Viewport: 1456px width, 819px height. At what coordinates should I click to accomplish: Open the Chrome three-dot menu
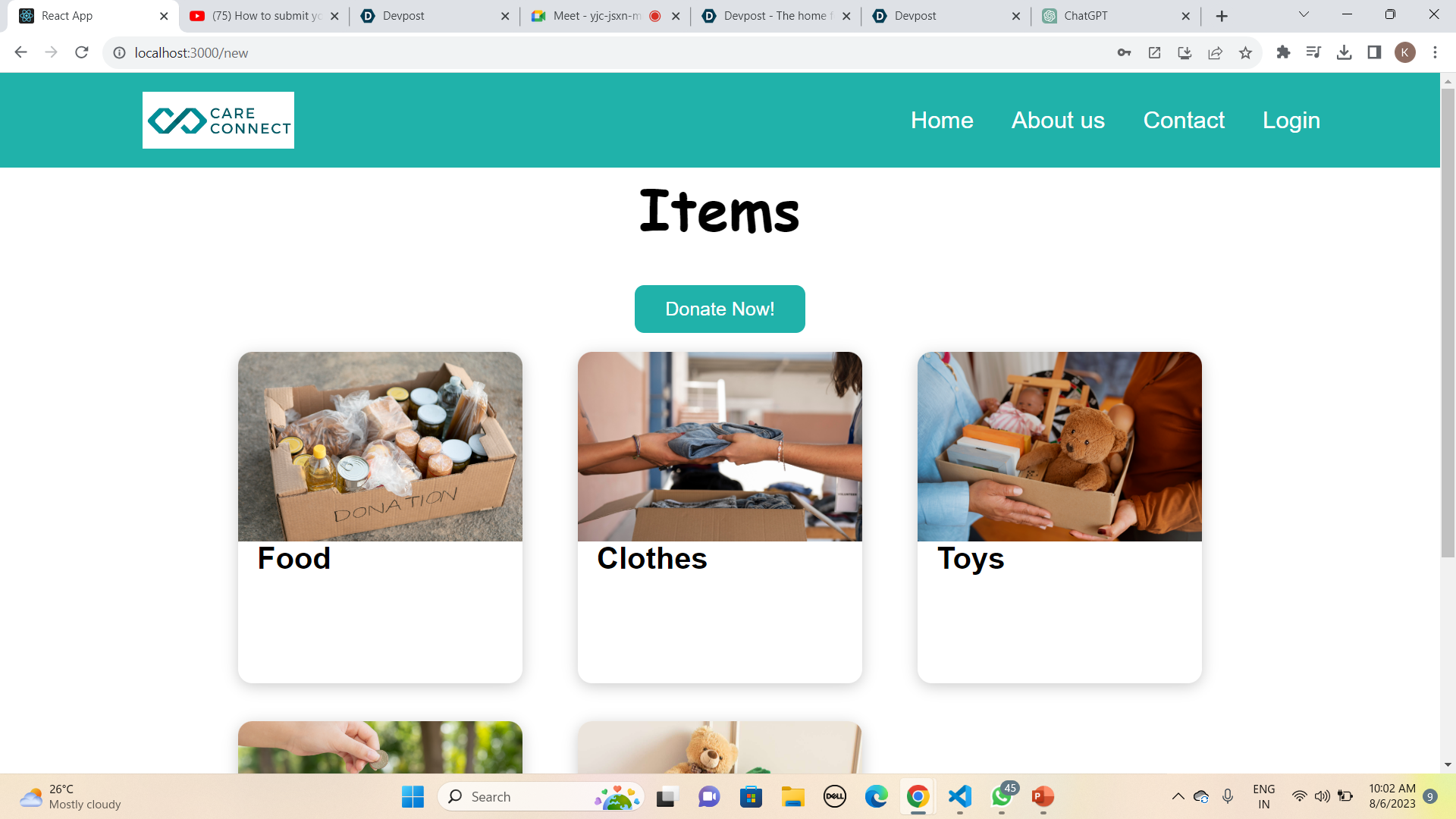click(x=1435, y=52)
